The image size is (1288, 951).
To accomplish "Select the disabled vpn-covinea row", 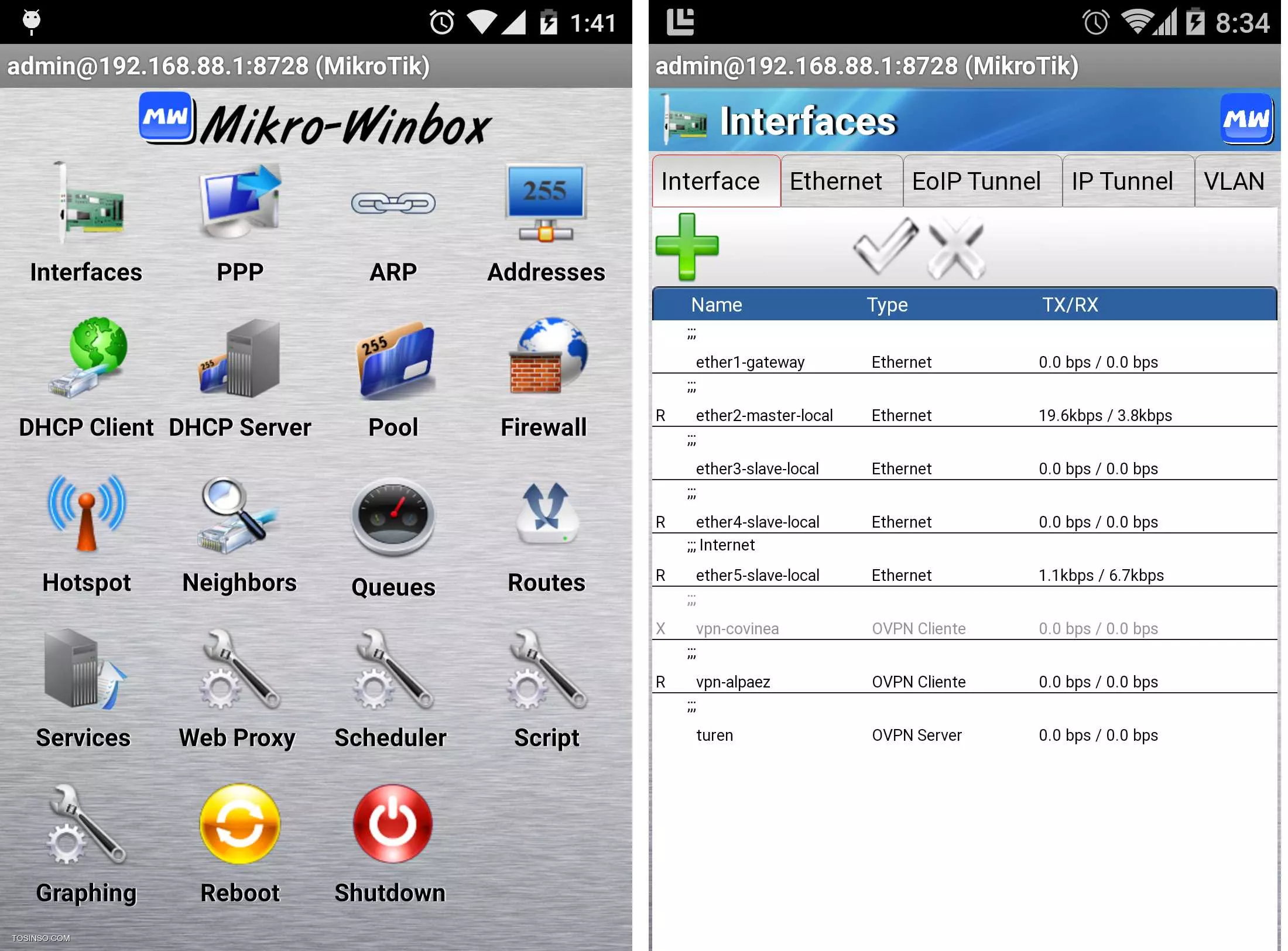I will coord(964,614).
